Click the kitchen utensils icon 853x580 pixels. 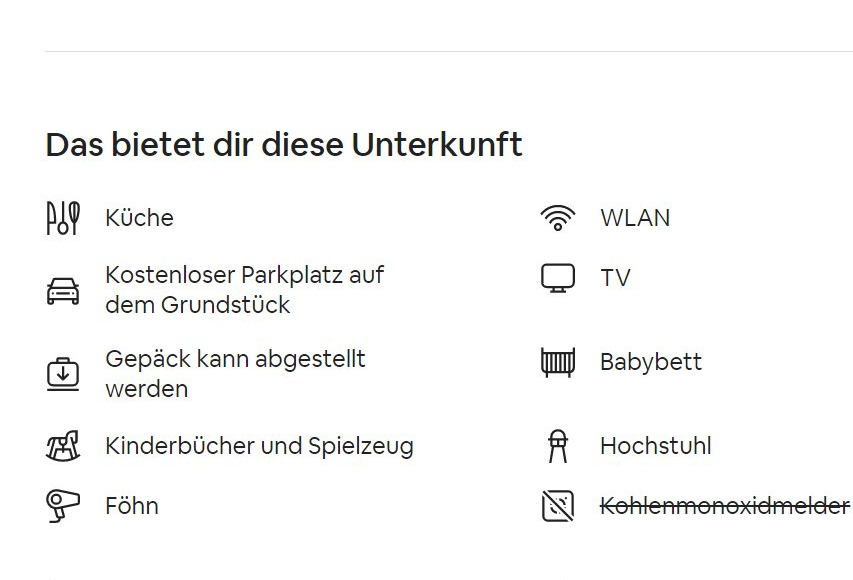pyautogui.click(x=62, y=218)
